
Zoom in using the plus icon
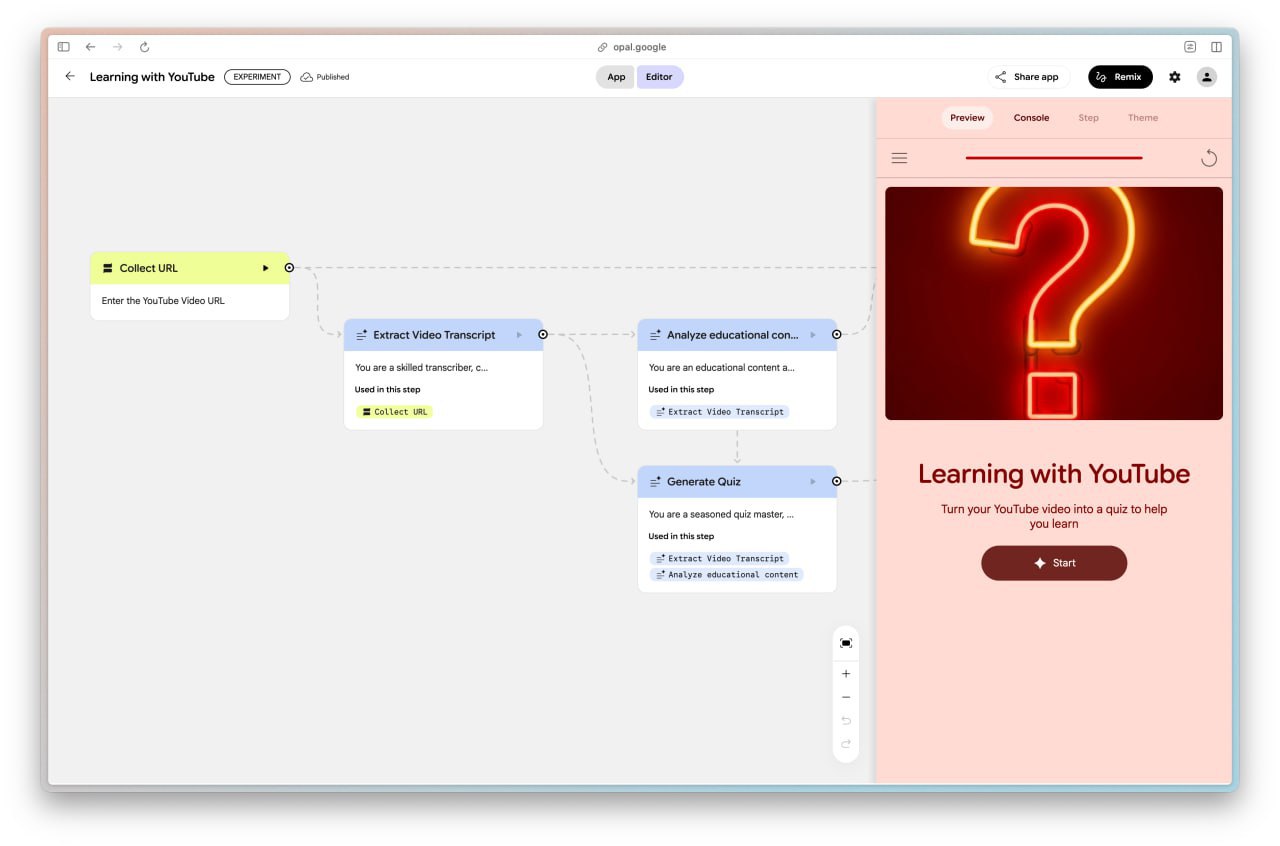(846, 674)
